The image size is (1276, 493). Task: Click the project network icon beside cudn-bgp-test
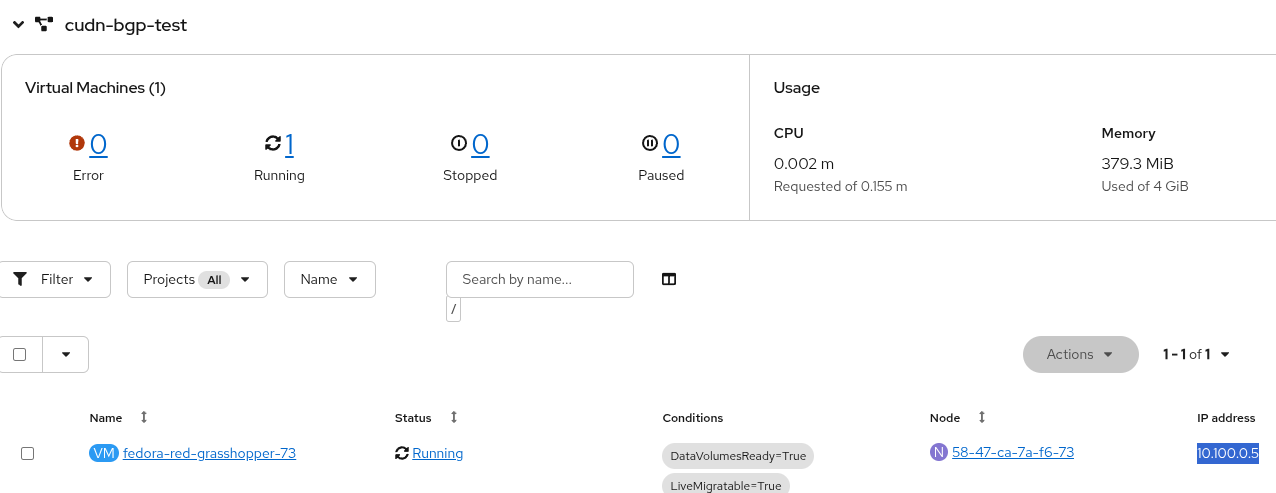[44, 24]
